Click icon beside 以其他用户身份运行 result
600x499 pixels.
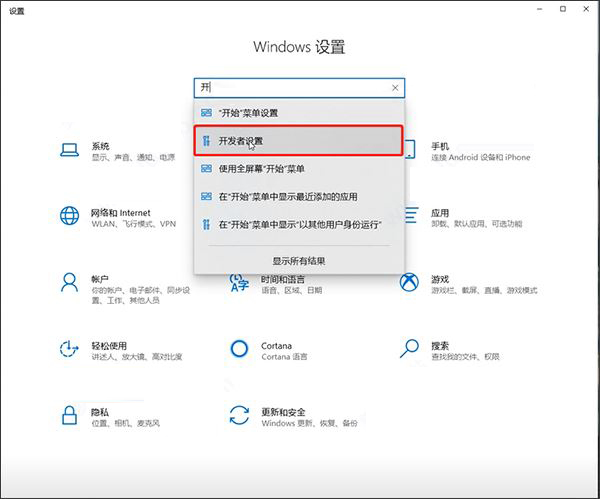[x=206, y=224]
